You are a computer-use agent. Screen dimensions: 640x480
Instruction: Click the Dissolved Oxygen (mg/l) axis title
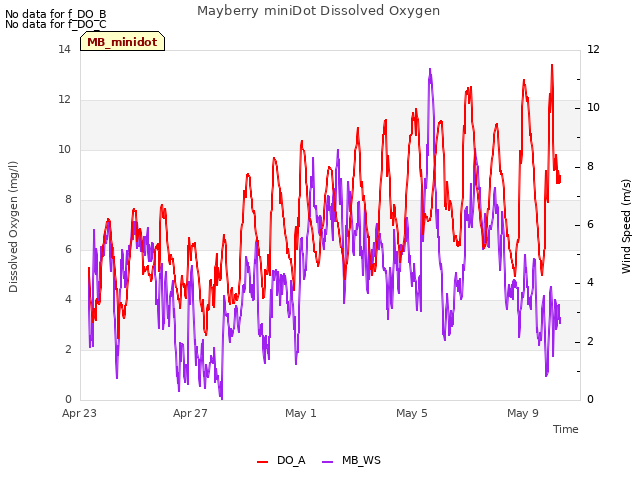[x=13, y=227]
